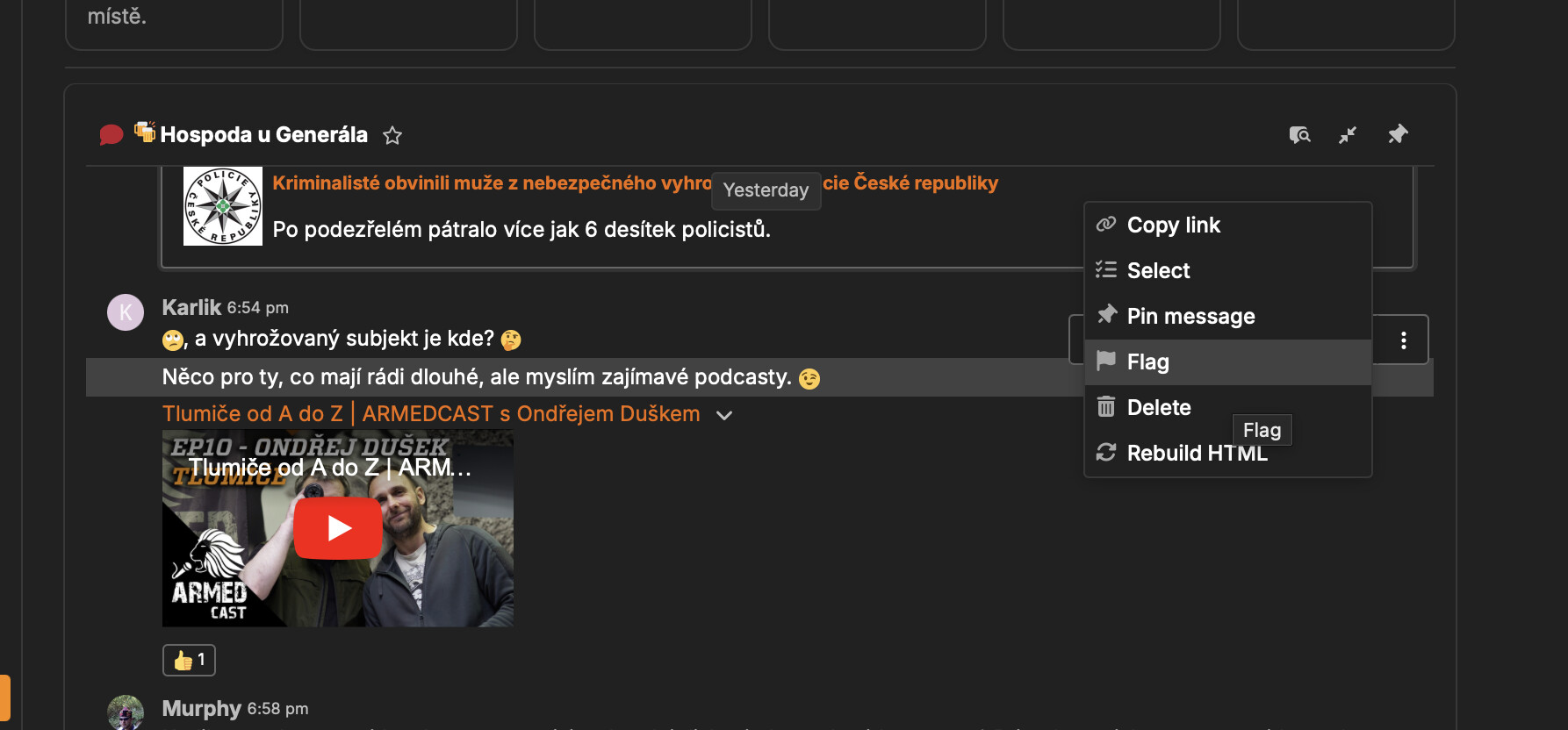Click the 6:54 pm message timestamp
This screenshot has height=730, width=1568.
[258, 308]
